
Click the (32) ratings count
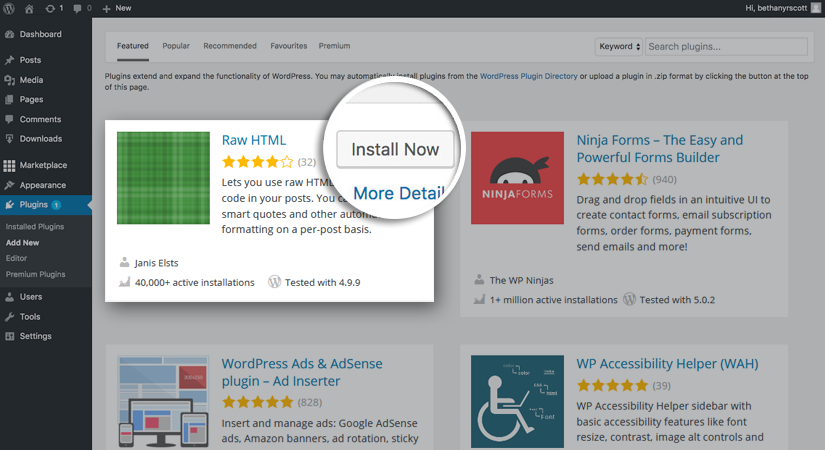[x=307, y=163]
